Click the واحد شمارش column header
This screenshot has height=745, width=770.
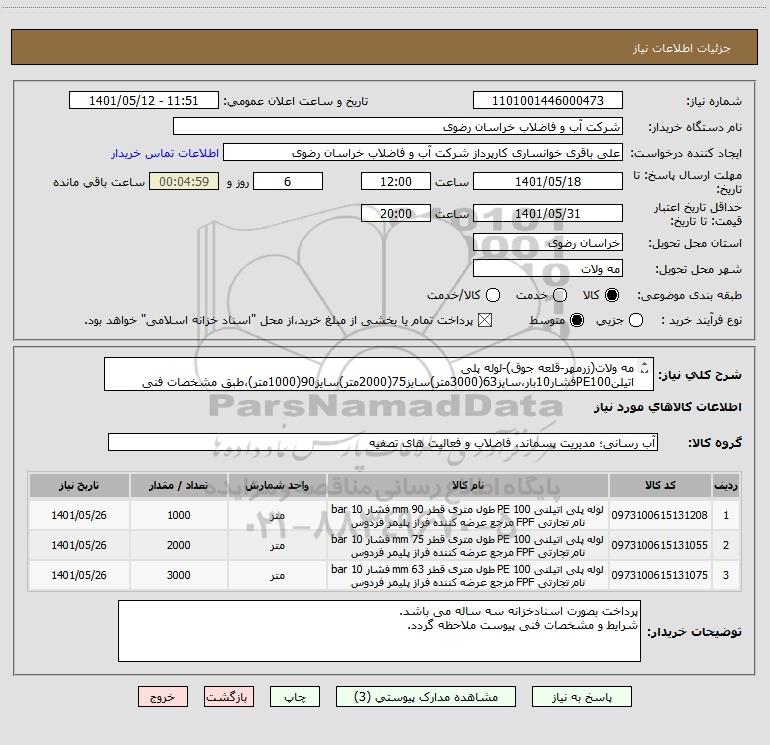[277, 485]
